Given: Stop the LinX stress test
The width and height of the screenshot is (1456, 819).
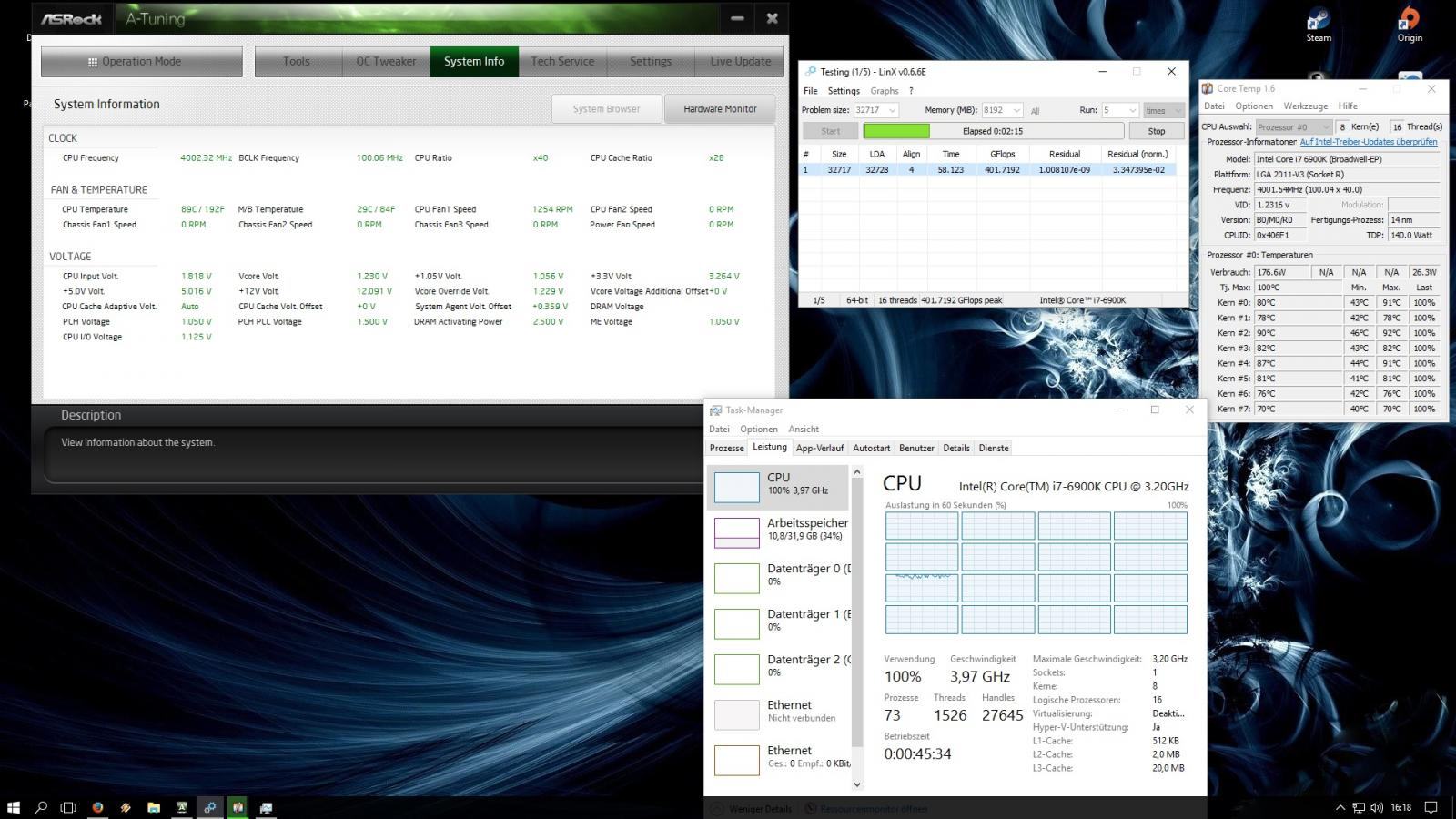Looking at the screenshot, I should [x=1157, y=131].
